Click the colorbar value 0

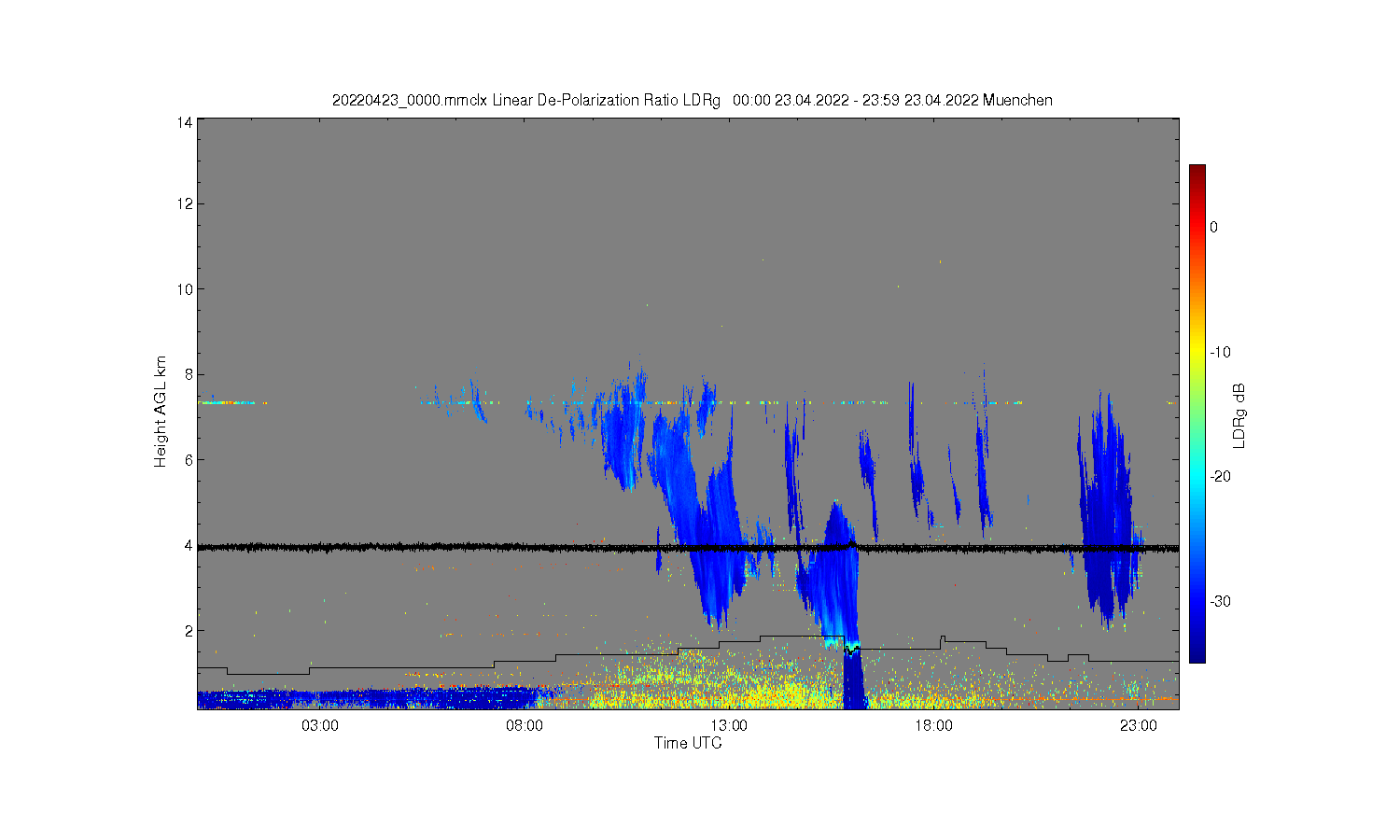1213,227
